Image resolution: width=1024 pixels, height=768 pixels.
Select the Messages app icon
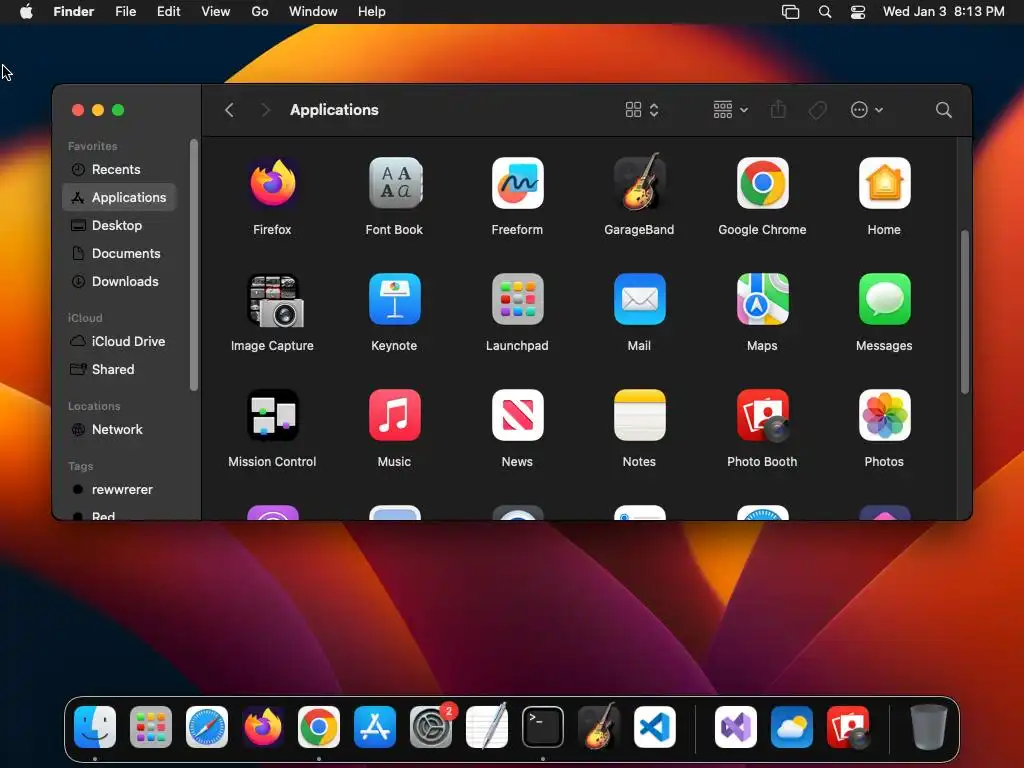point(884,299)
